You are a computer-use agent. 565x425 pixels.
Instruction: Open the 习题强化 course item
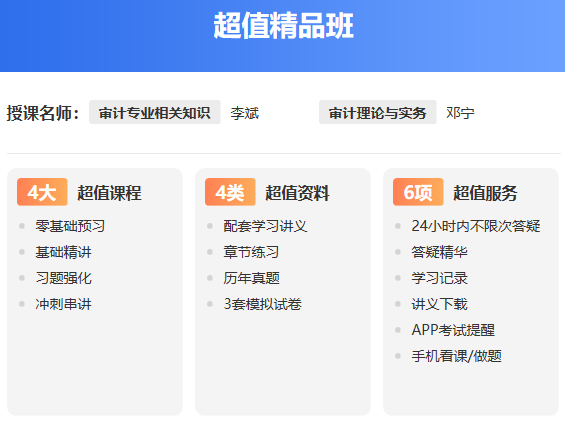click(63, 278)
